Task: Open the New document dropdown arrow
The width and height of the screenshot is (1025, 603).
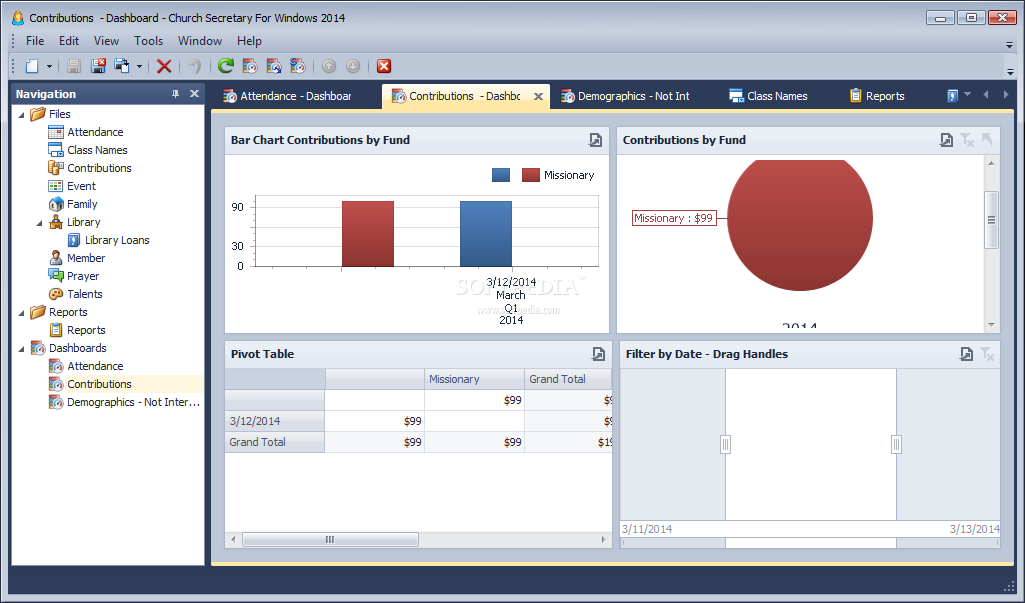Action: click(49, 66)
